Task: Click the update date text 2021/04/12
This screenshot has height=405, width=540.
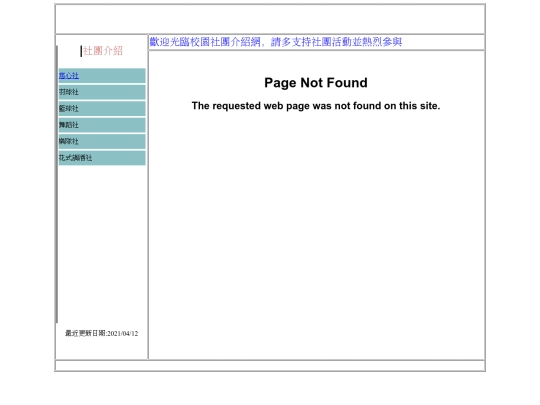Action: (x=123, y=333)
